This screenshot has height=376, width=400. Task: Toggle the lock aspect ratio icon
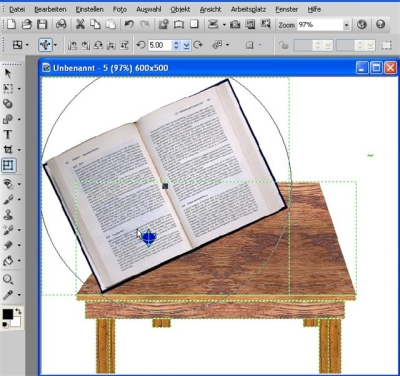283,45
